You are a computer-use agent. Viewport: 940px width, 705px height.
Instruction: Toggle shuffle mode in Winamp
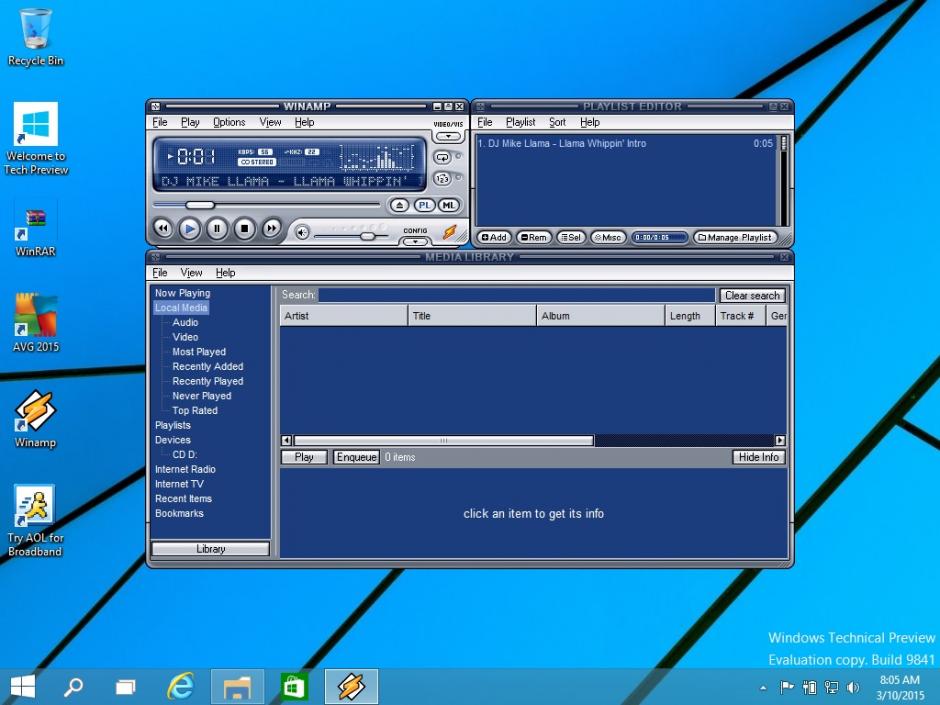[441, 178]
